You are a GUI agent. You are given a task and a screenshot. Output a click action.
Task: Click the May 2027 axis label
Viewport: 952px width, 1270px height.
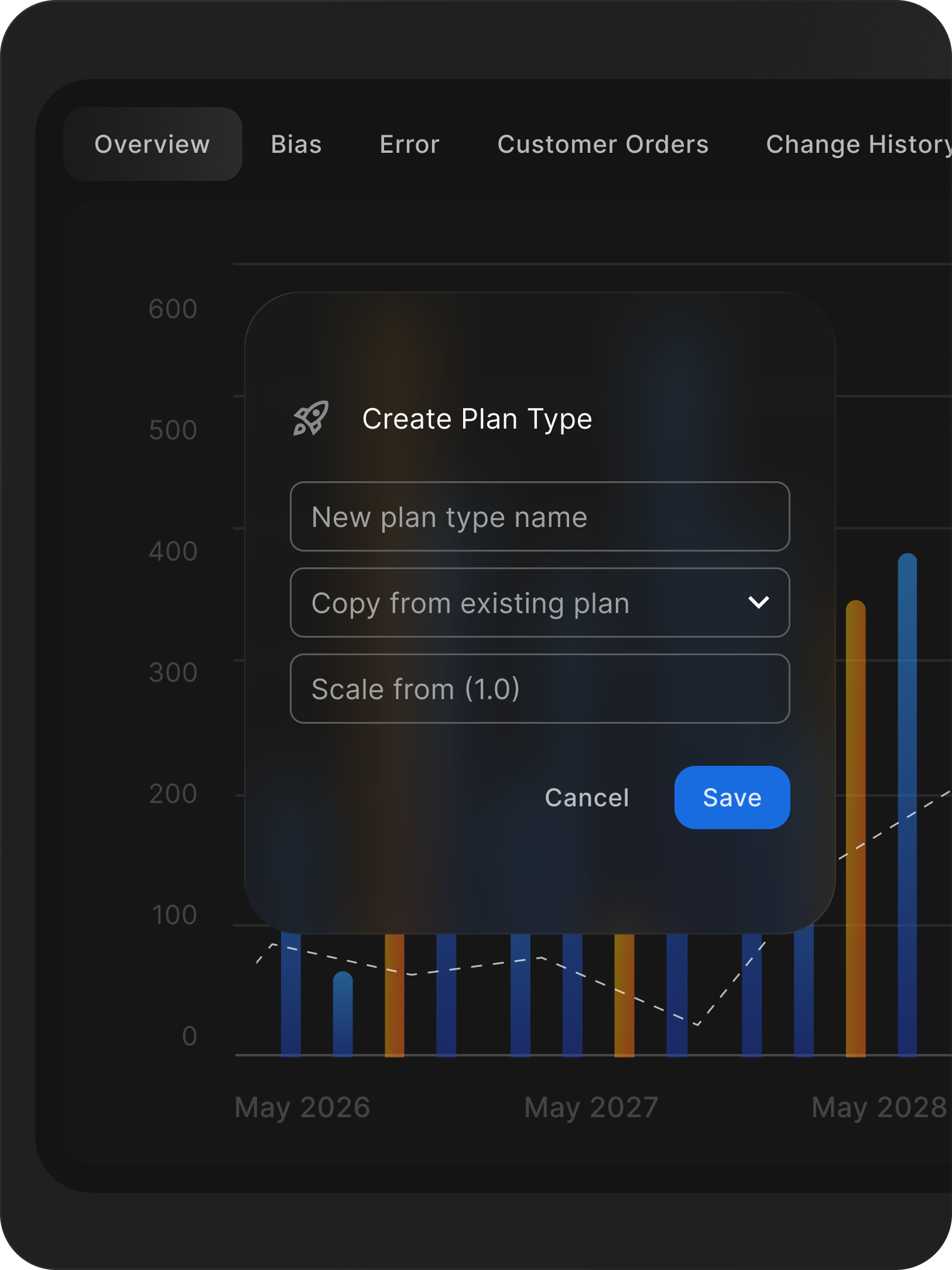coord(591,1107)
